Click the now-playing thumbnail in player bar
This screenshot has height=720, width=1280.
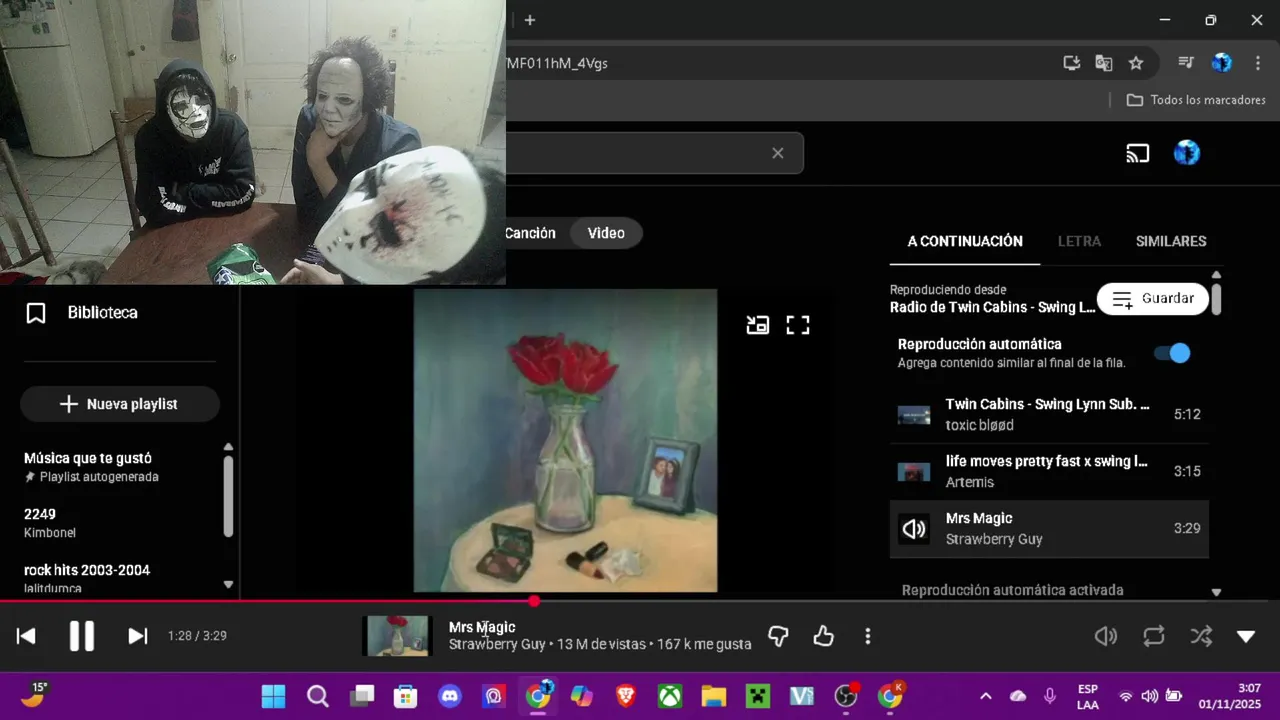[x=398, y=636]
